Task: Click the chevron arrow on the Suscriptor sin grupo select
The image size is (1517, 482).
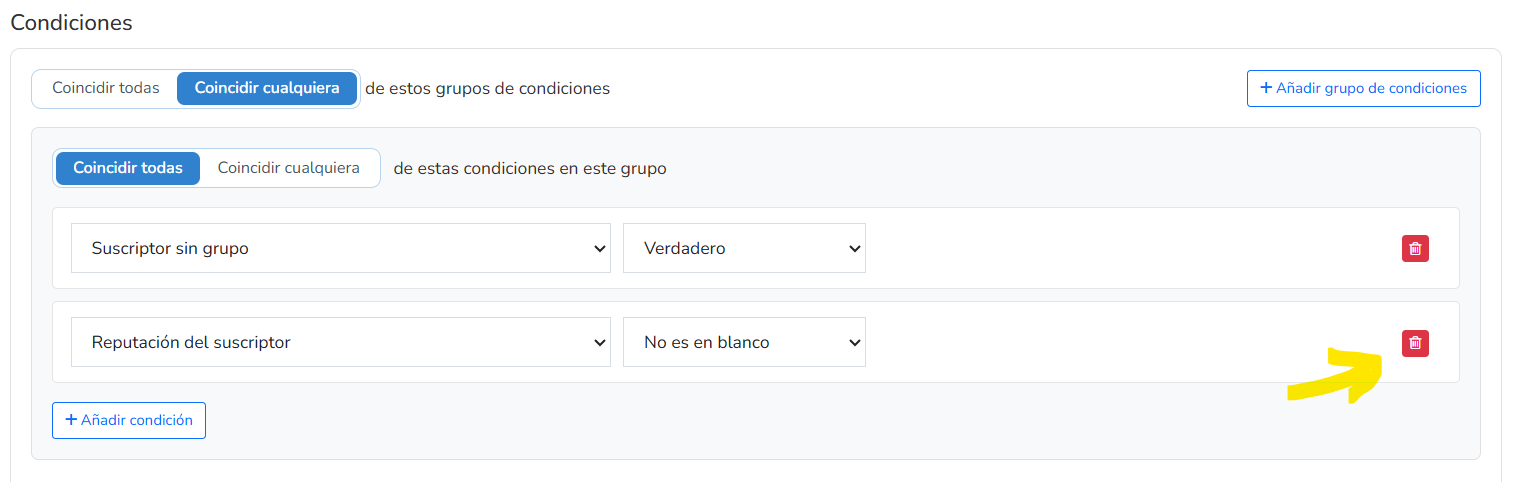Action: pos(599,248)
